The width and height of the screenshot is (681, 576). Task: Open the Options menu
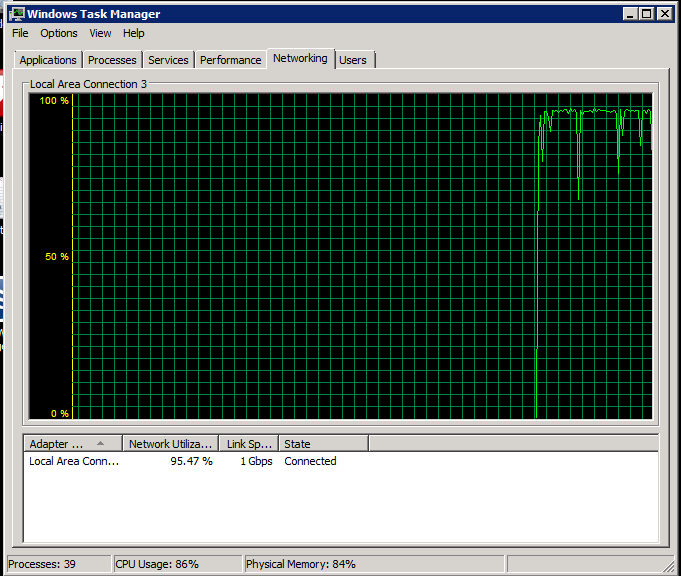[59, 33]
